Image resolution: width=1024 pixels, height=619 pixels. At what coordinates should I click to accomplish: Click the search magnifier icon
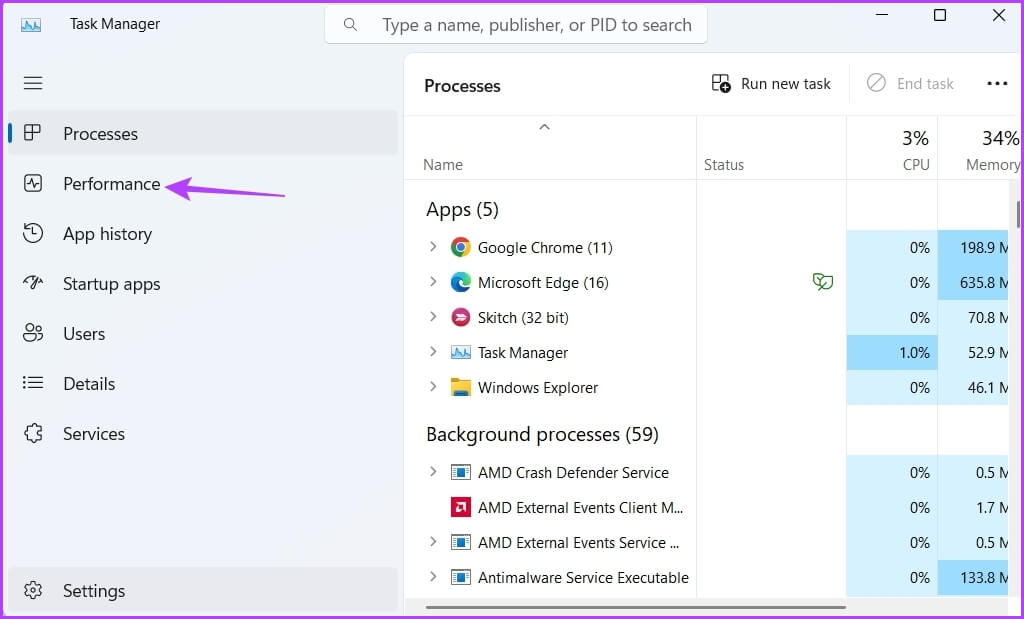pos(350,25)
